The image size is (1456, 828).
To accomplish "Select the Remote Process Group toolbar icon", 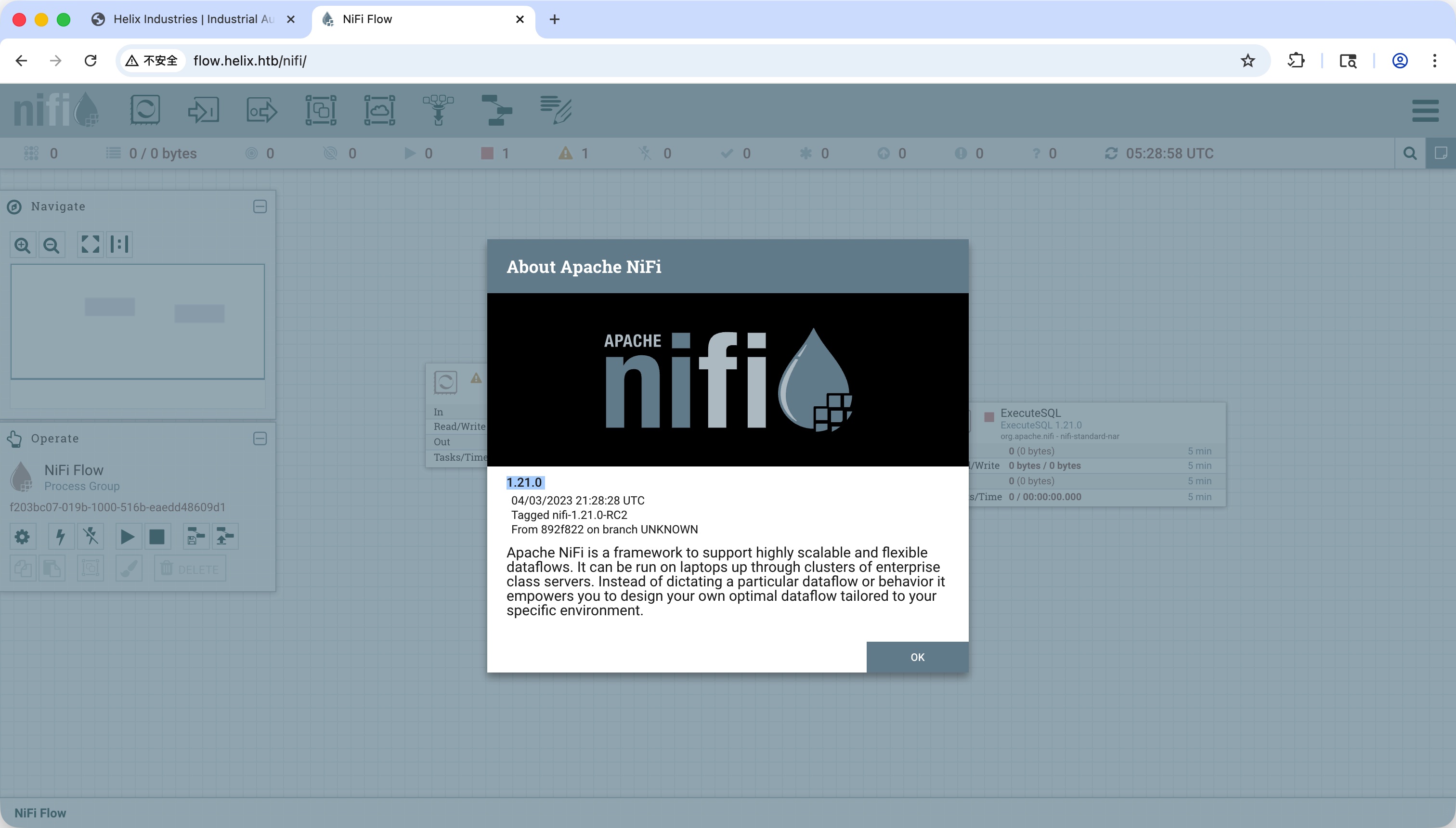I will pos(379,110).
